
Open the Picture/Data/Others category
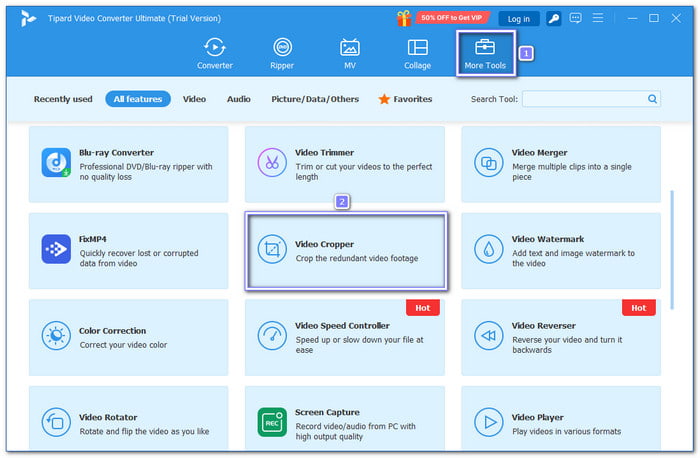(x=315, y=99)
